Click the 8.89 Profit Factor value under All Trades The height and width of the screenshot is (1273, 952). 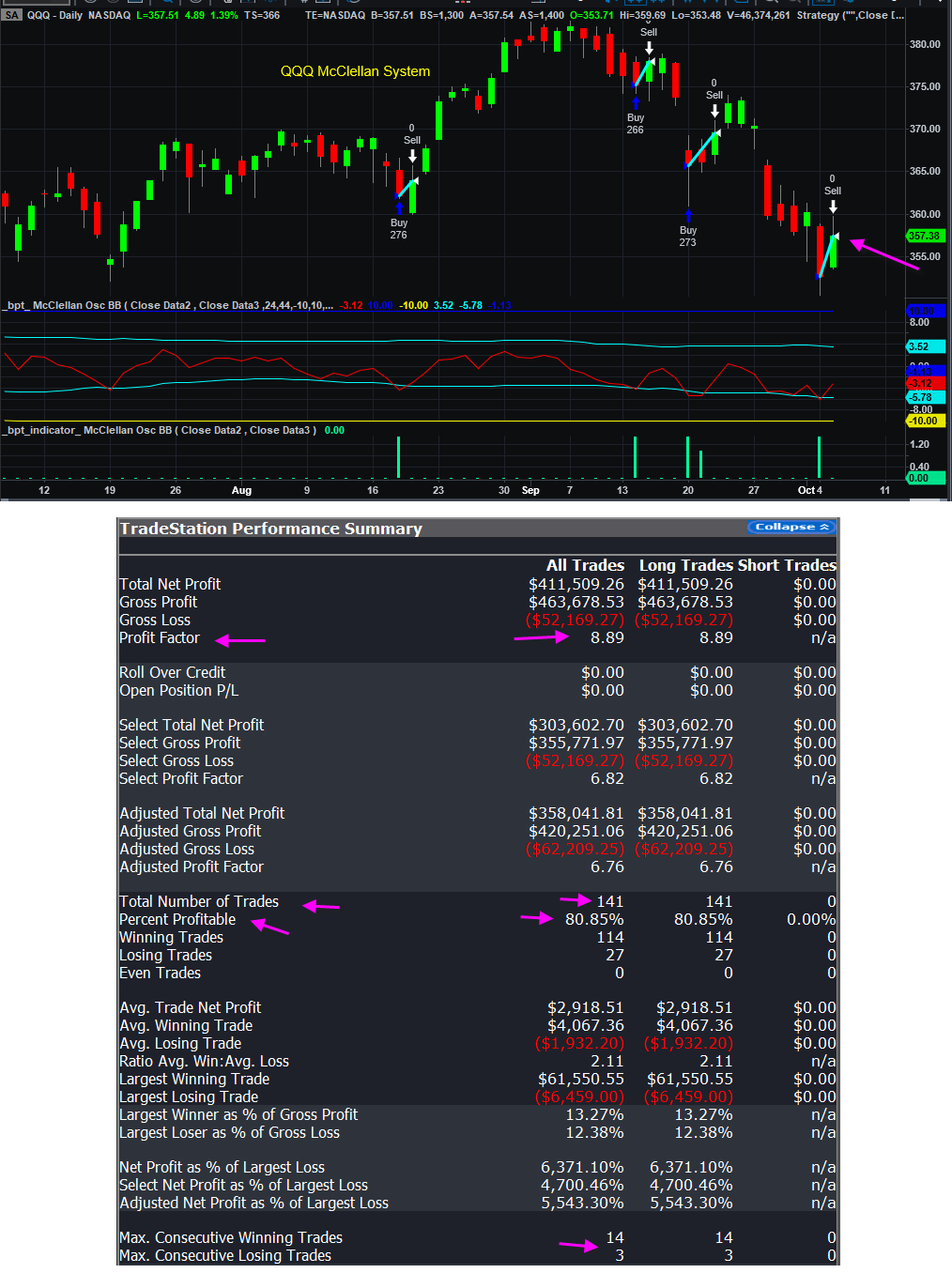coord(607,637)
